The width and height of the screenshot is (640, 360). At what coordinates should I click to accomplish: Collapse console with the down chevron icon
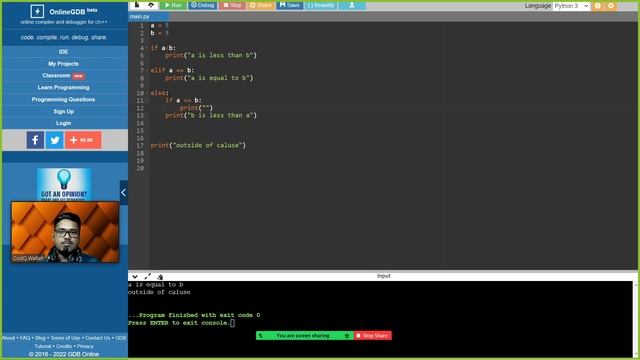click(x=135, y=277)
